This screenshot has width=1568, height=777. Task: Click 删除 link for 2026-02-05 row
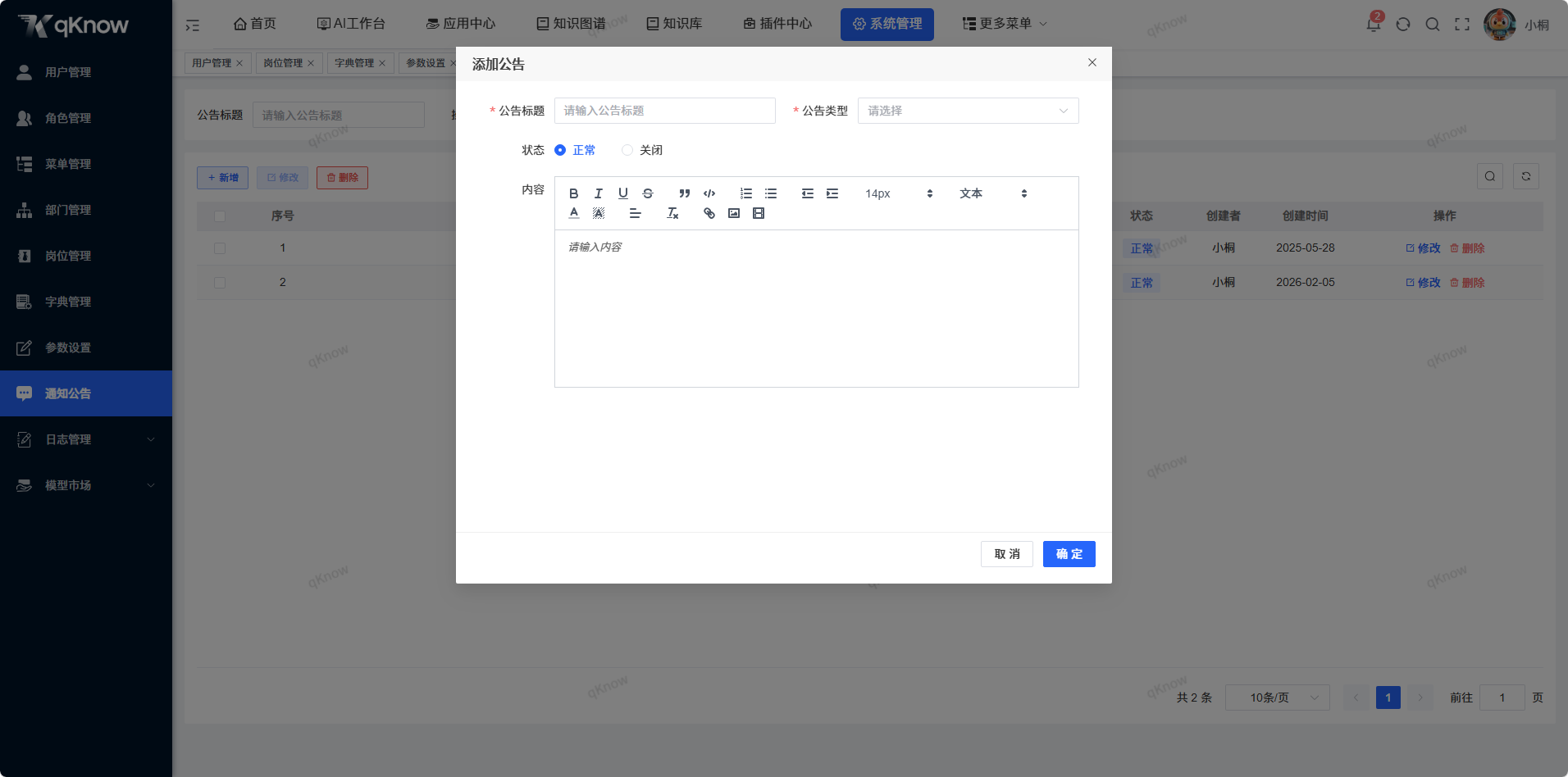point(1467,283)
